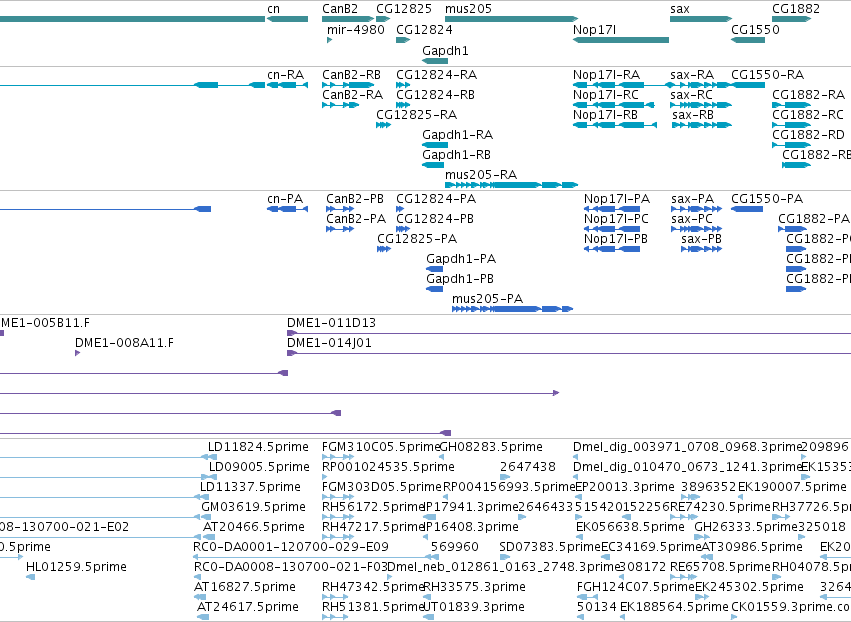This screenshot has height=622, width=851.
Task: Click the mir-4980 gene label
Action: click(x=355, y=29)
